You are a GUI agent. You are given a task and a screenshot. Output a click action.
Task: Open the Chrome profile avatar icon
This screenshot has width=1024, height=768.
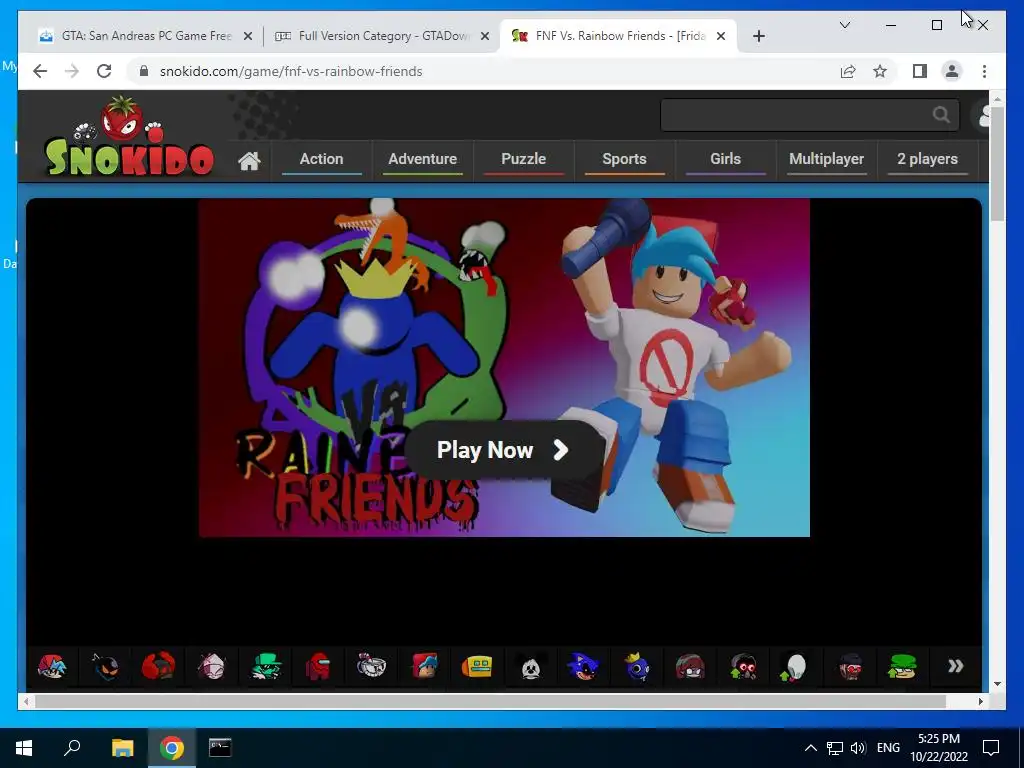[x=952, y=71]
